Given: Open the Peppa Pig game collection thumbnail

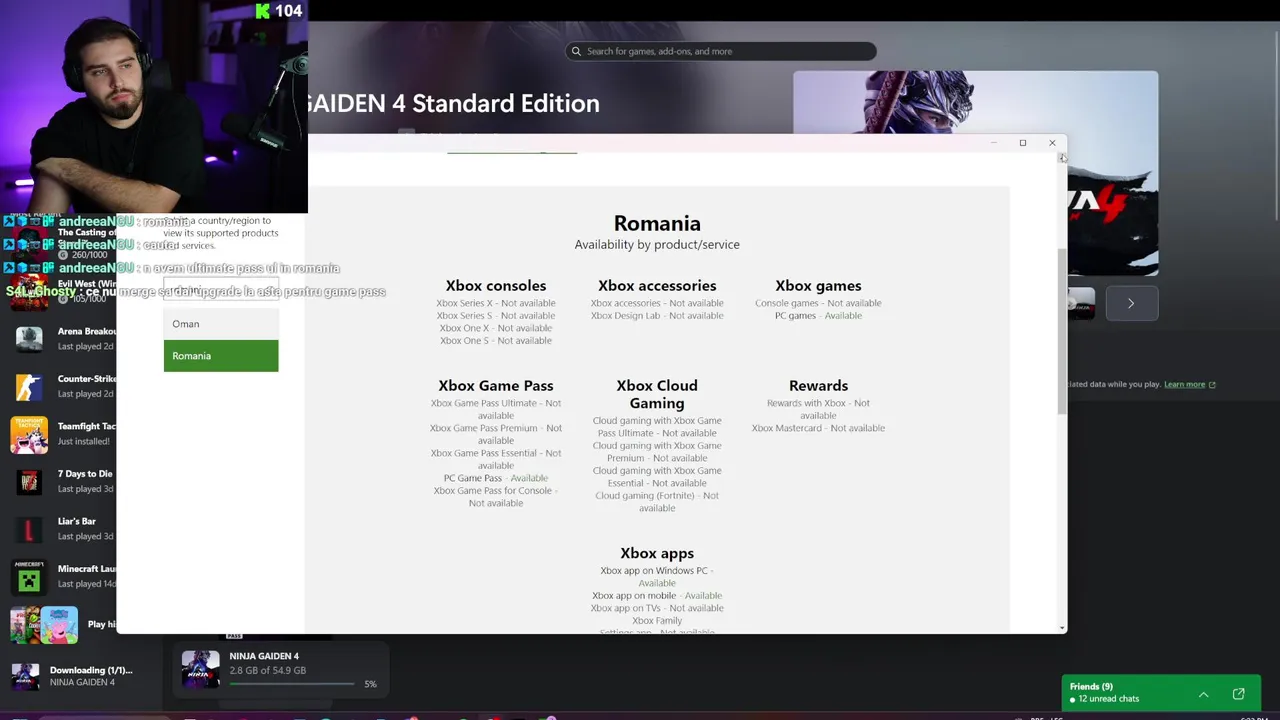Looking at the screenshot, I should point(59,624).
